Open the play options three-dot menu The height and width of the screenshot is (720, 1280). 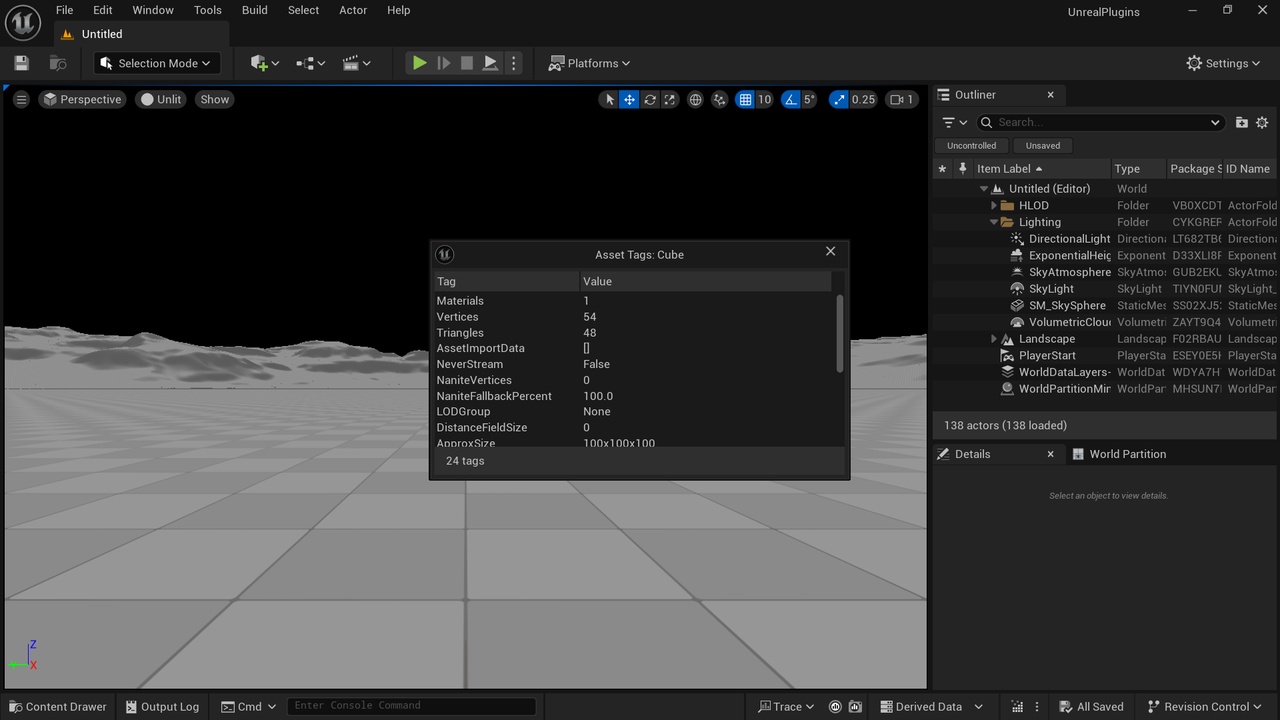click(x=514, y=63)
